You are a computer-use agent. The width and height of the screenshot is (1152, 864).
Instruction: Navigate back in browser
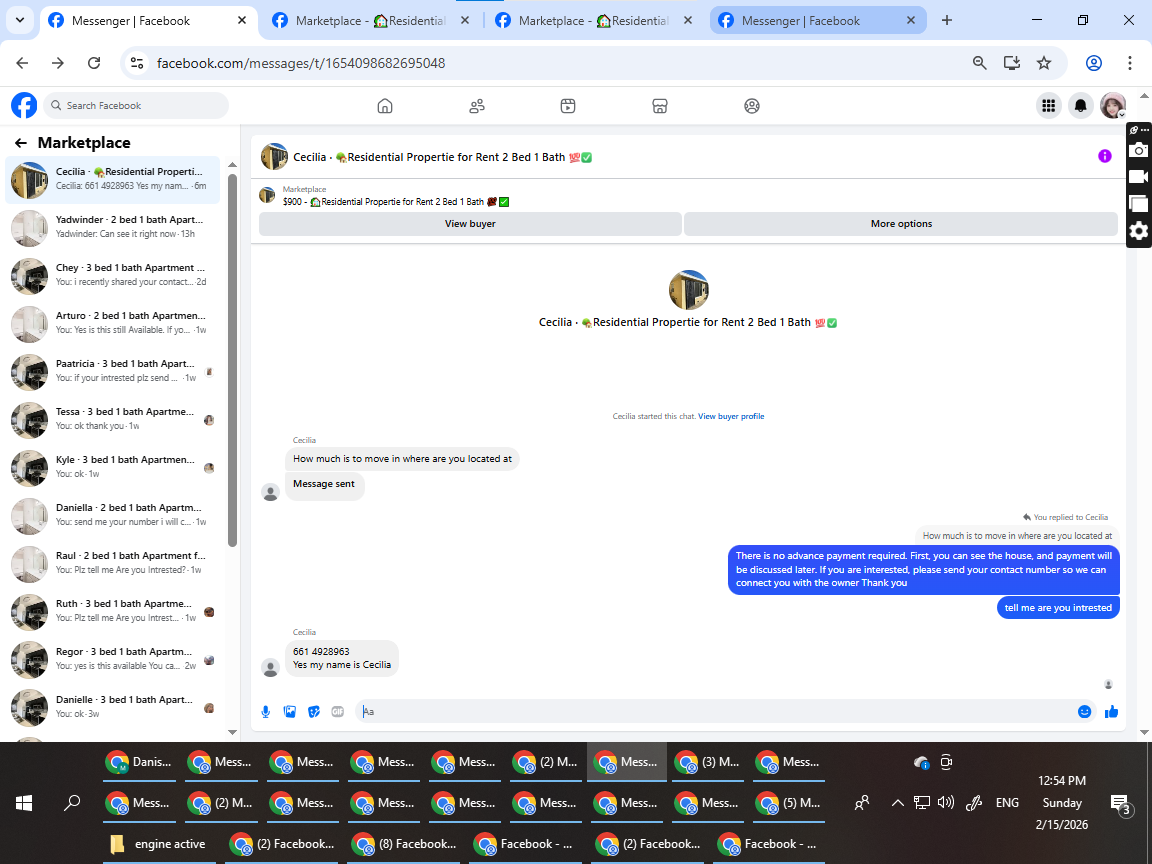coord(22,63)
